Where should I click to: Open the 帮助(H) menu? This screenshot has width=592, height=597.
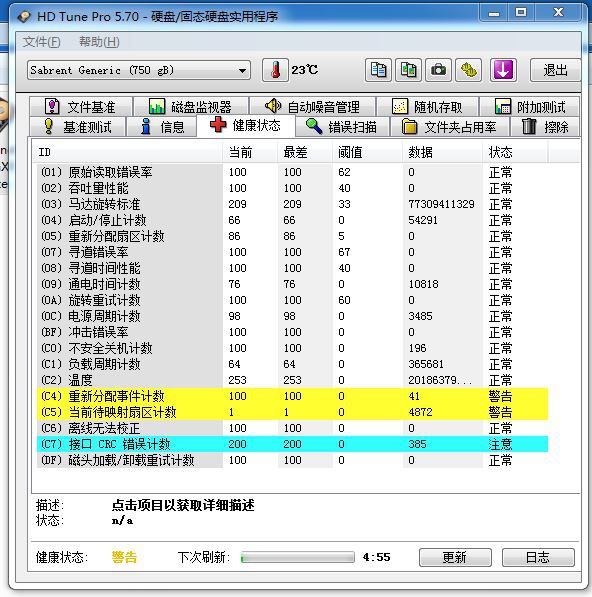pyautogui.click(x=99, y=42)
